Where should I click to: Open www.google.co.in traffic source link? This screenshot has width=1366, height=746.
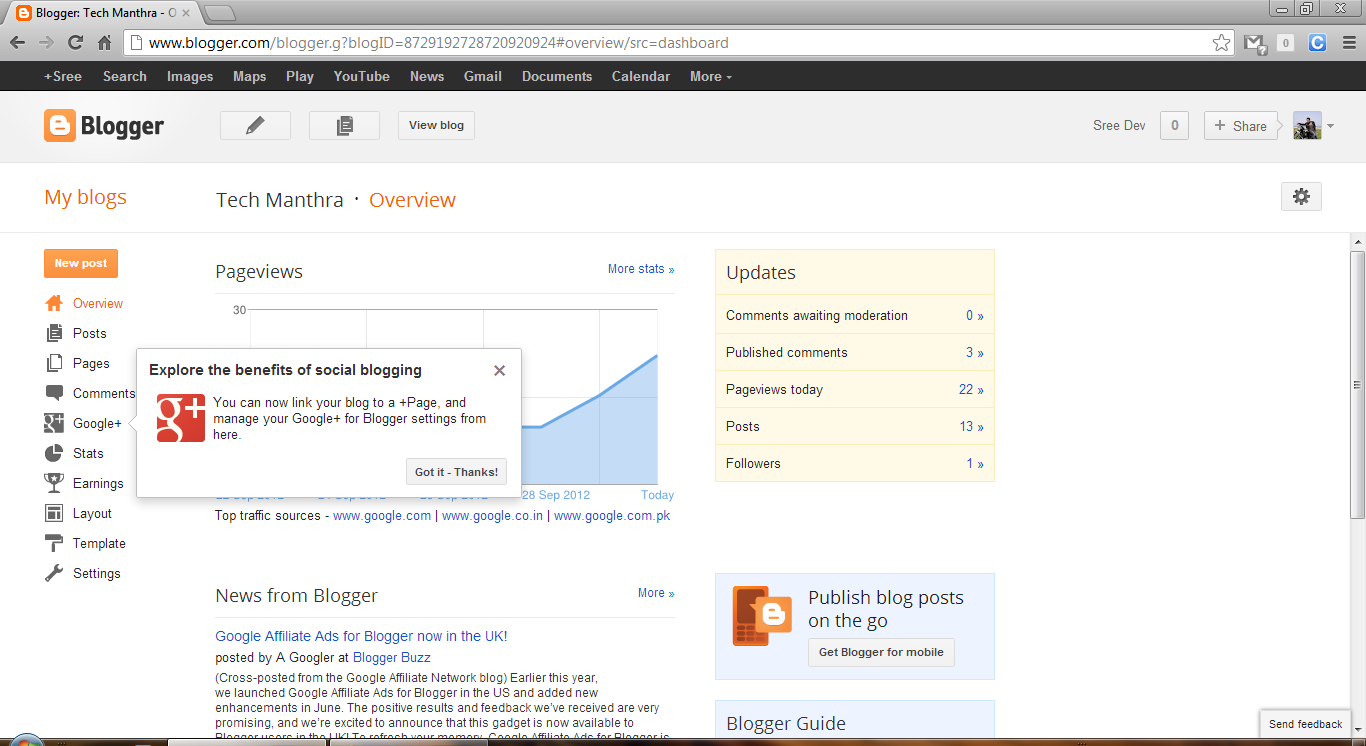[493, 516]
